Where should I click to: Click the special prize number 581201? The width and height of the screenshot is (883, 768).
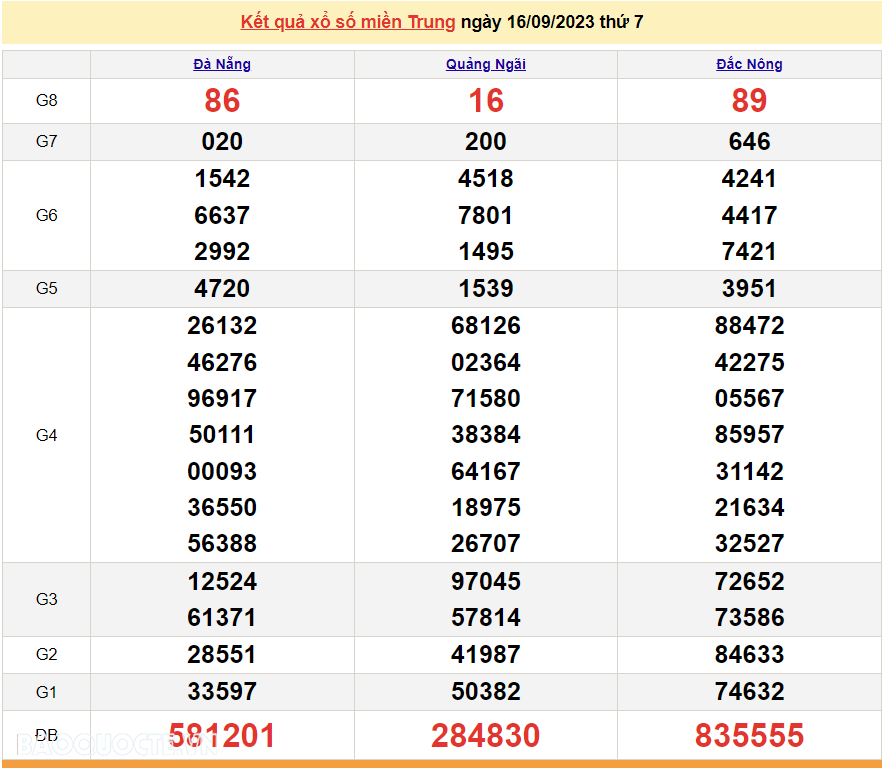tap(222, 736)
